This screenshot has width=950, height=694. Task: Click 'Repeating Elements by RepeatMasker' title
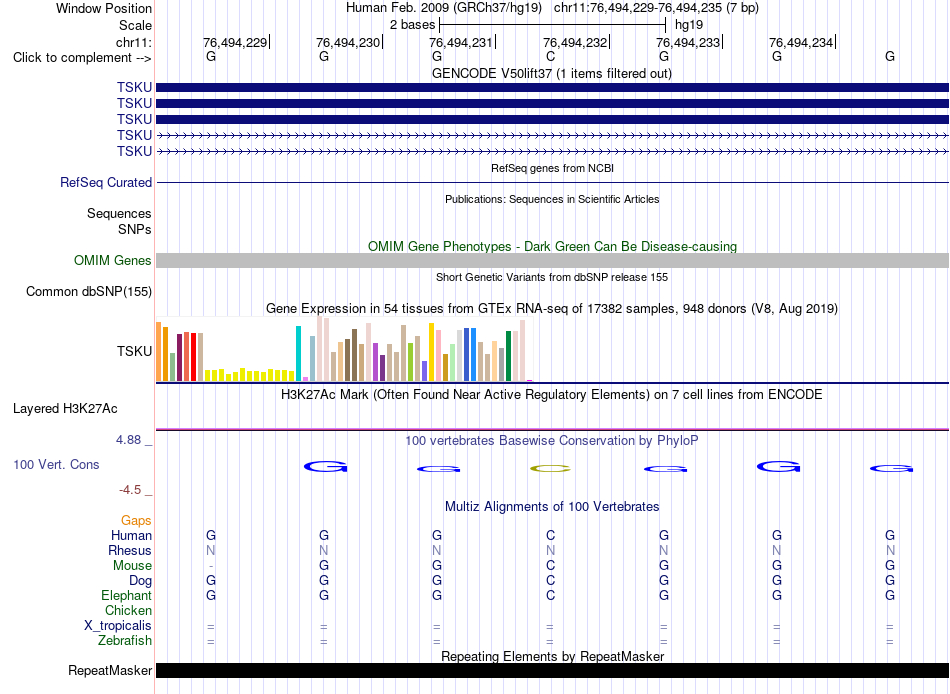[552, 656]
